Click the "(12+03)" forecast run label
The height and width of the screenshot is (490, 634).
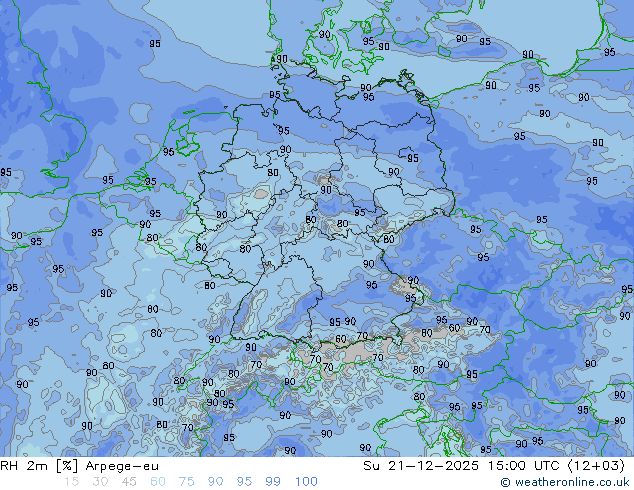[x=596, y=466]
